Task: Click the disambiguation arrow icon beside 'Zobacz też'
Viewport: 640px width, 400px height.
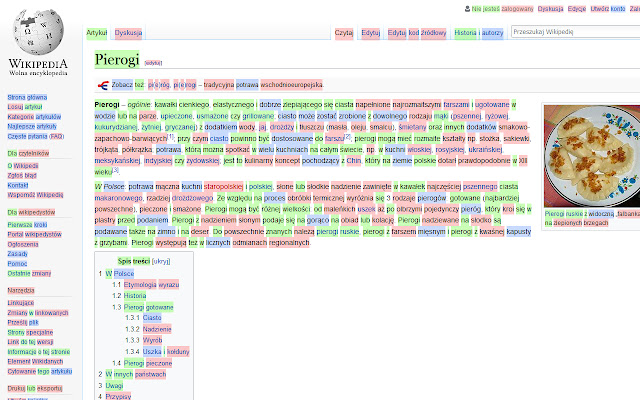Action: (x=103, y=85)
